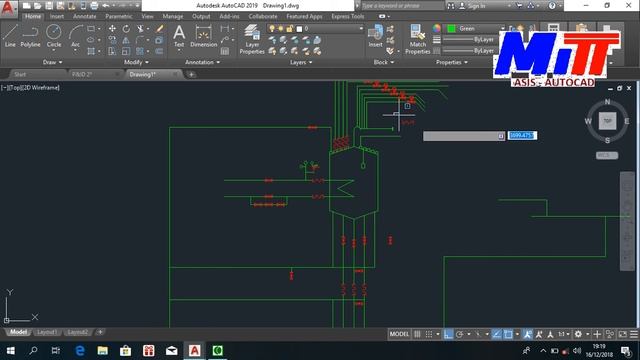Viewport: 640px width, 360px height.
Task: Click the Top 2D Wireframe viewport label
Action: click(x=30, y=87)
